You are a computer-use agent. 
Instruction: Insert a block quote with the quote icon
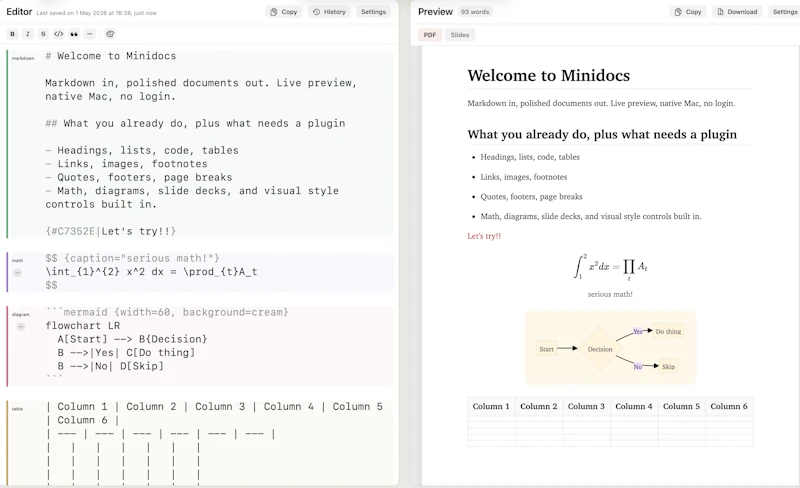click(x=74, y=34)
